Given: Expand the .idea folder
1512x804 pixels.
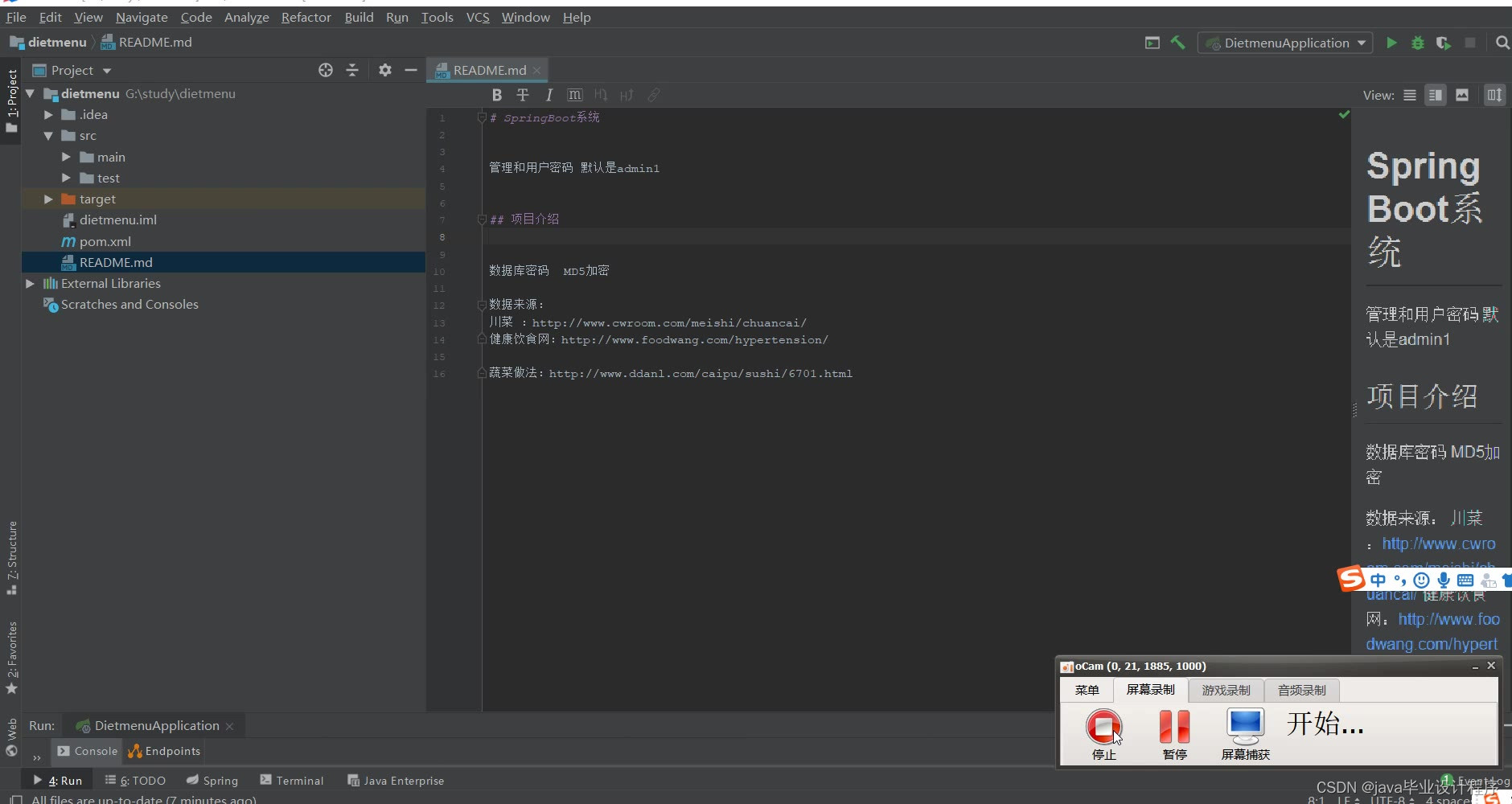Looking at the screenshot, I should click(x=48, y=115).
